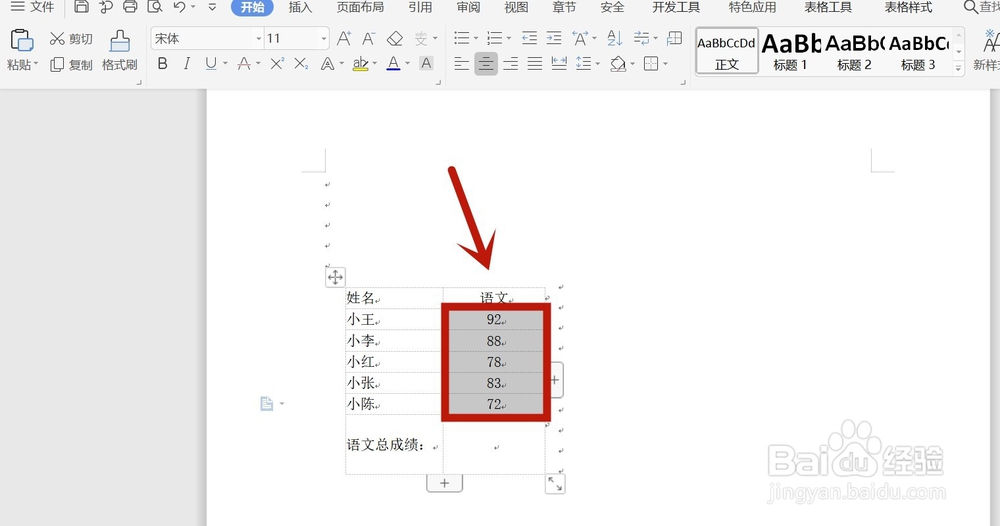1000x526 pixels.
Task: Expand the font color dropdown arrow
Action: click(408, 64)
